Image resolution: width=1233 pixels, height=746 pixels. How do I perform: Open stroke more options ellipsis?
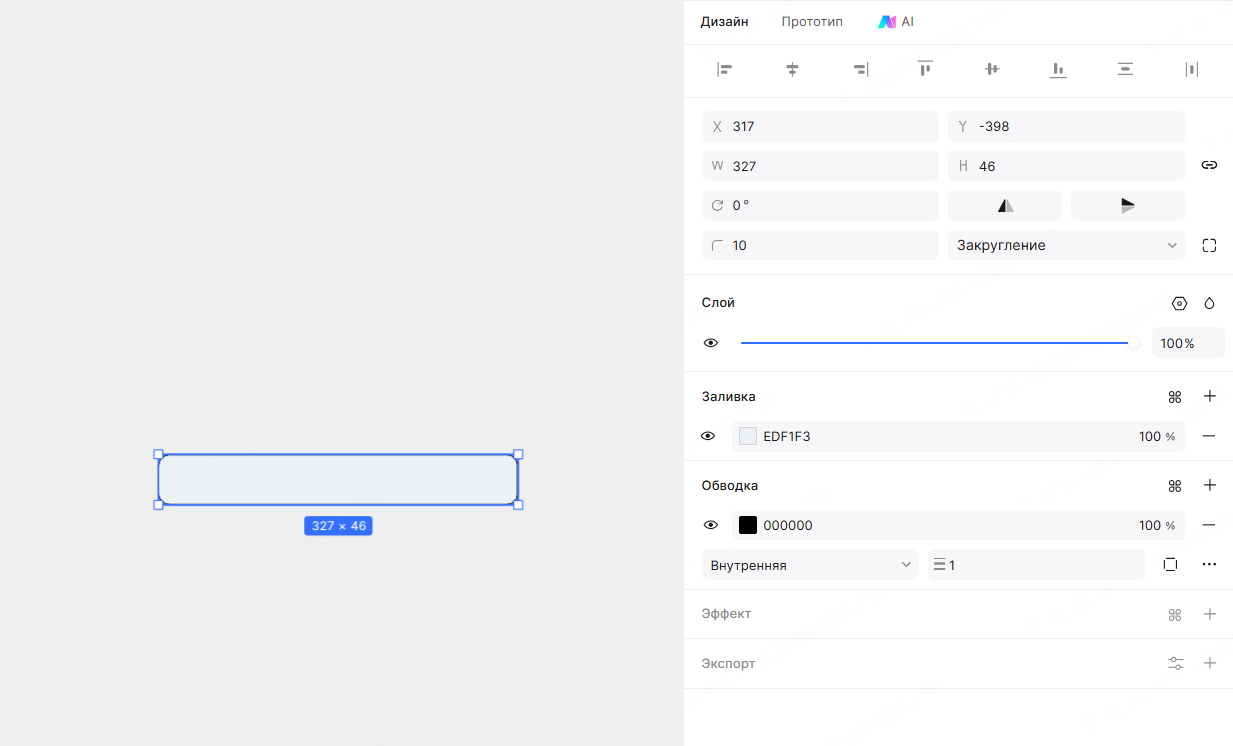[1209, 565]
